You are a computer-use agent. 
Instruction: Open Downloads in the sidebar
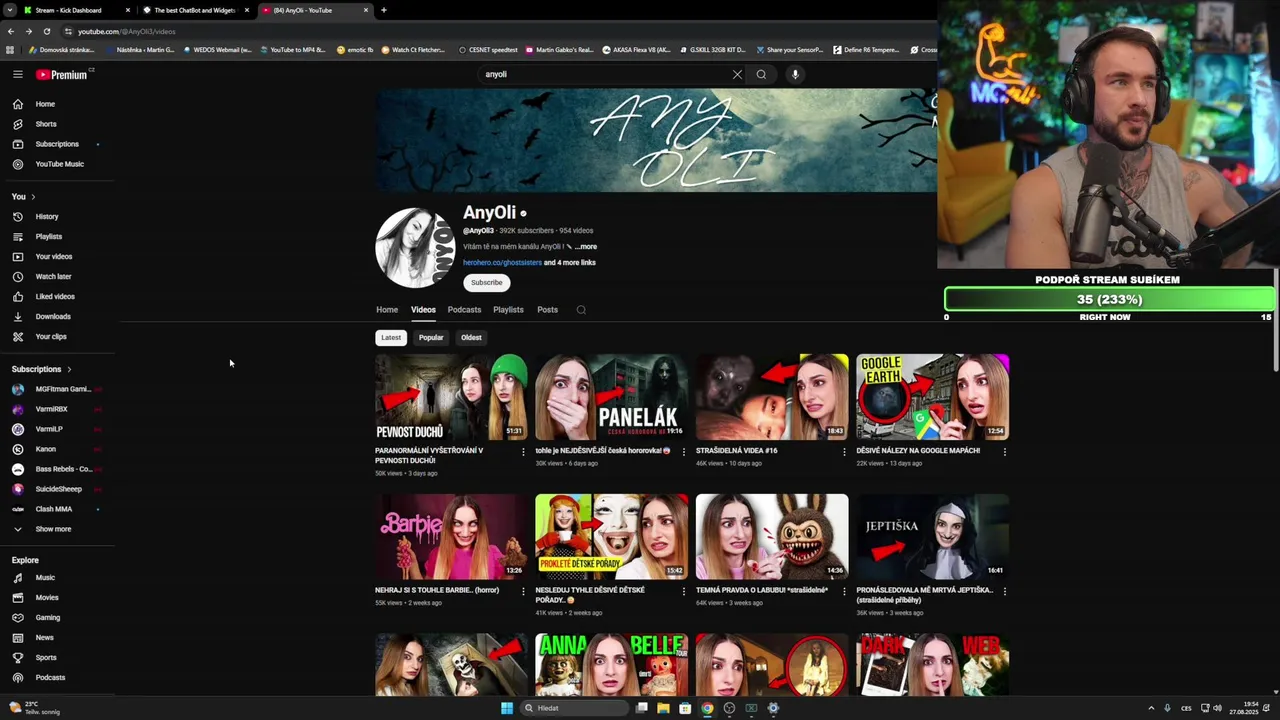(x=53, y=317)
